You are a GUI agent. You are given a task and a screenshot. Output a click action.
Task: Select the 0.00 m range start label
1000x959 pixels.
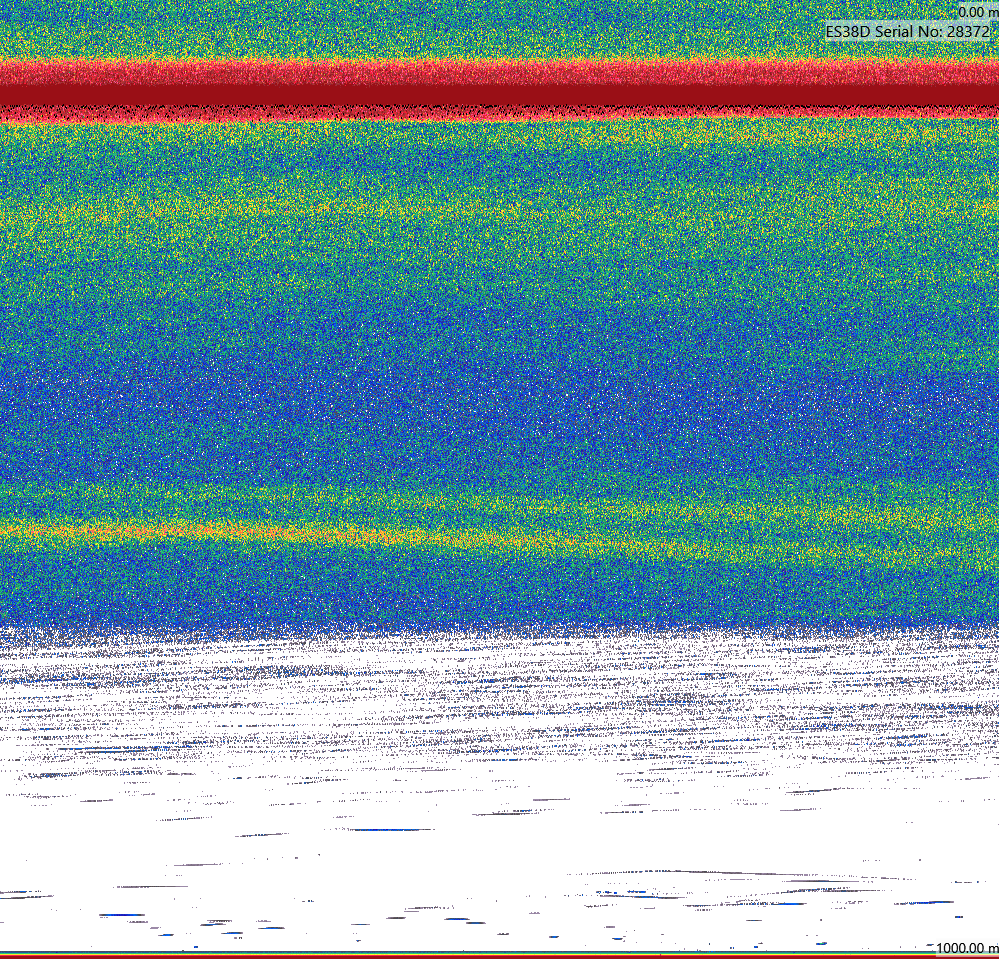point(977,12)
